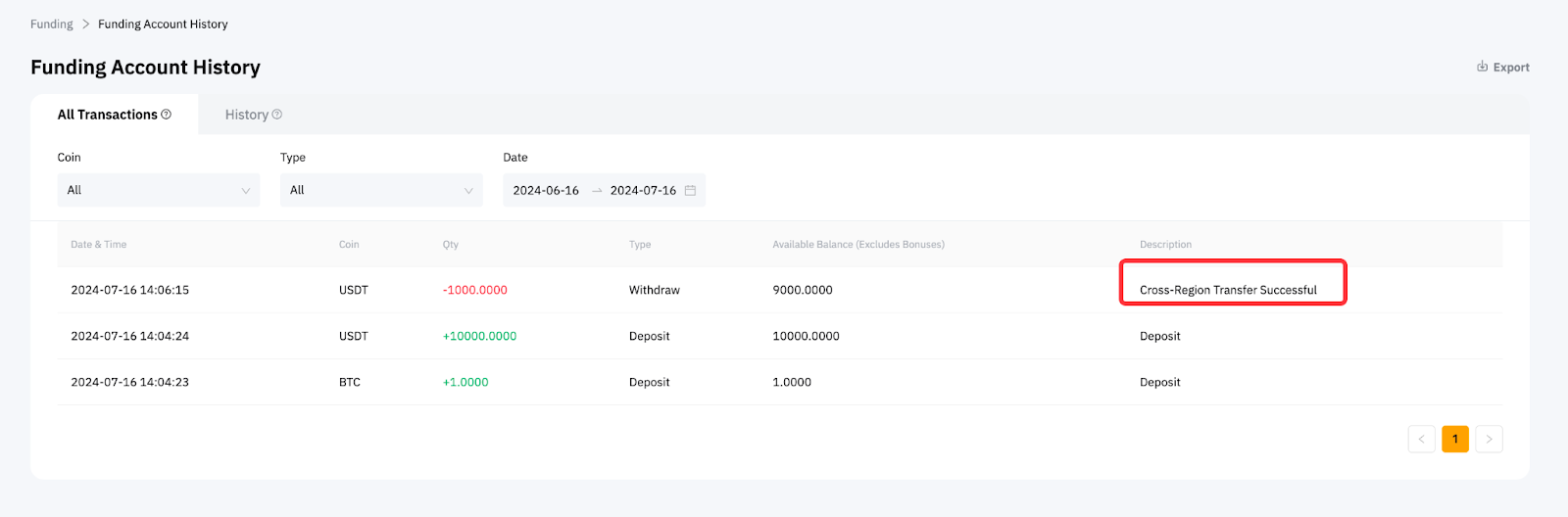Image resolution: width=1568 pixels, height=517 pixels.
Task: Click the Export download icon
Action: pos(1482,67)
